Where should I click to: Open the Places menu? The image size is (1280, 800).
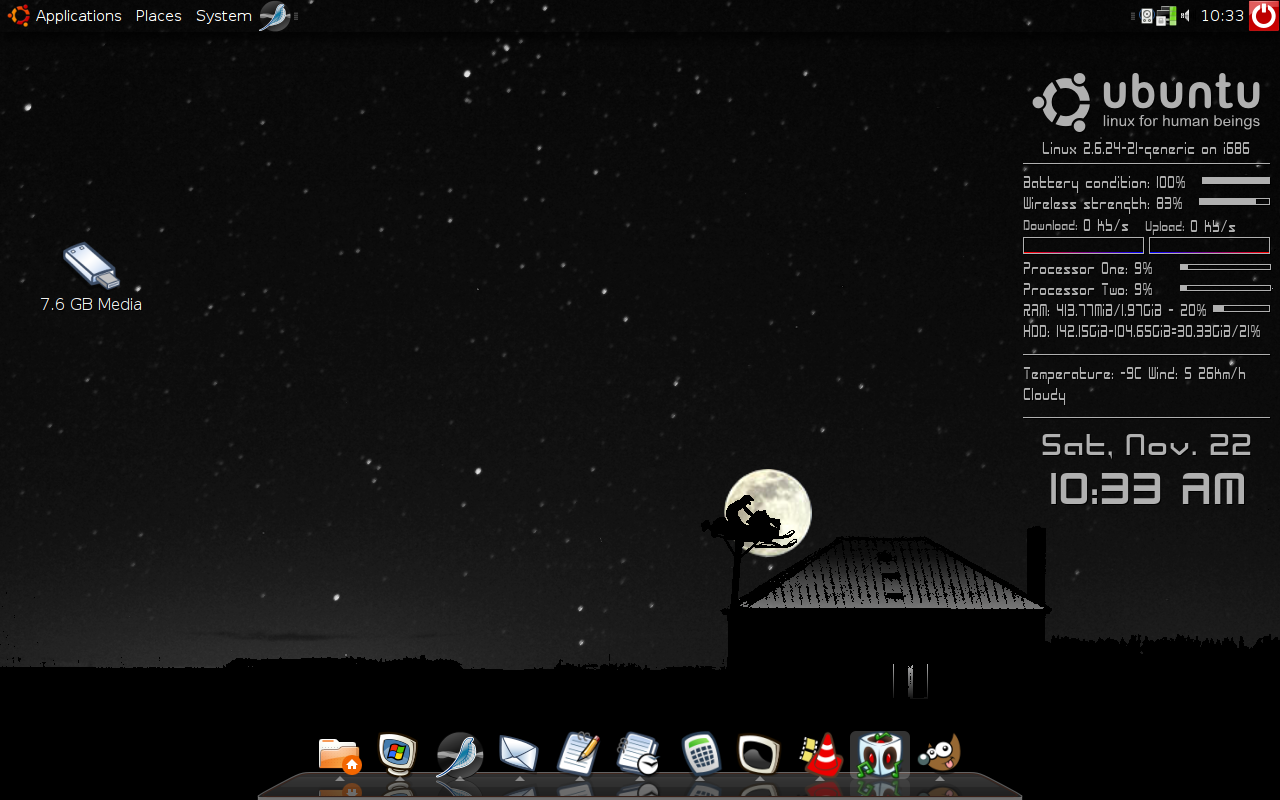pyautogui.click(x=158, y=16)
